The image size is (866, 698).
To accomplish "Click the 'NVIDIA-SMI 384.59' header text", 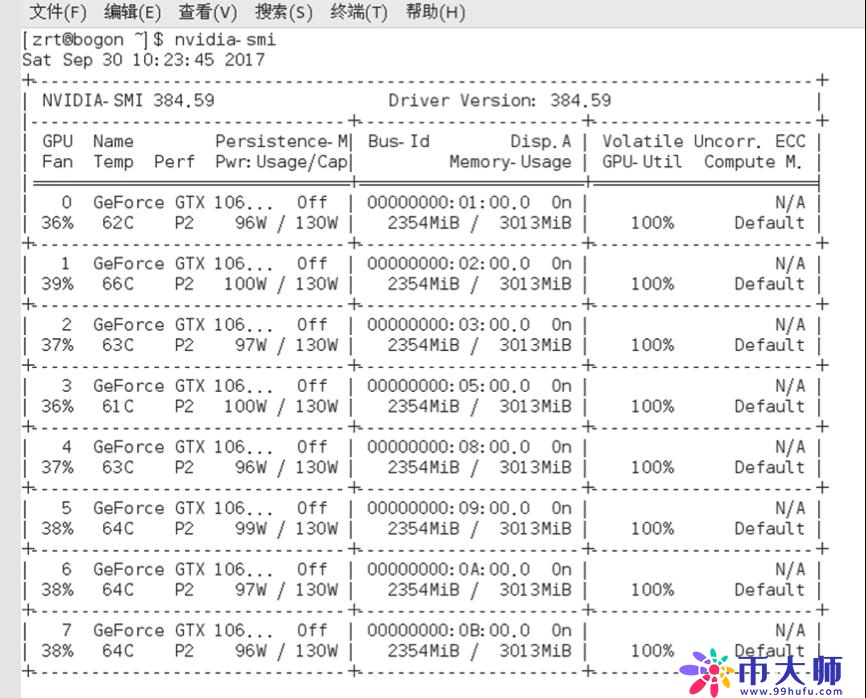I will (x=128, y=101).
